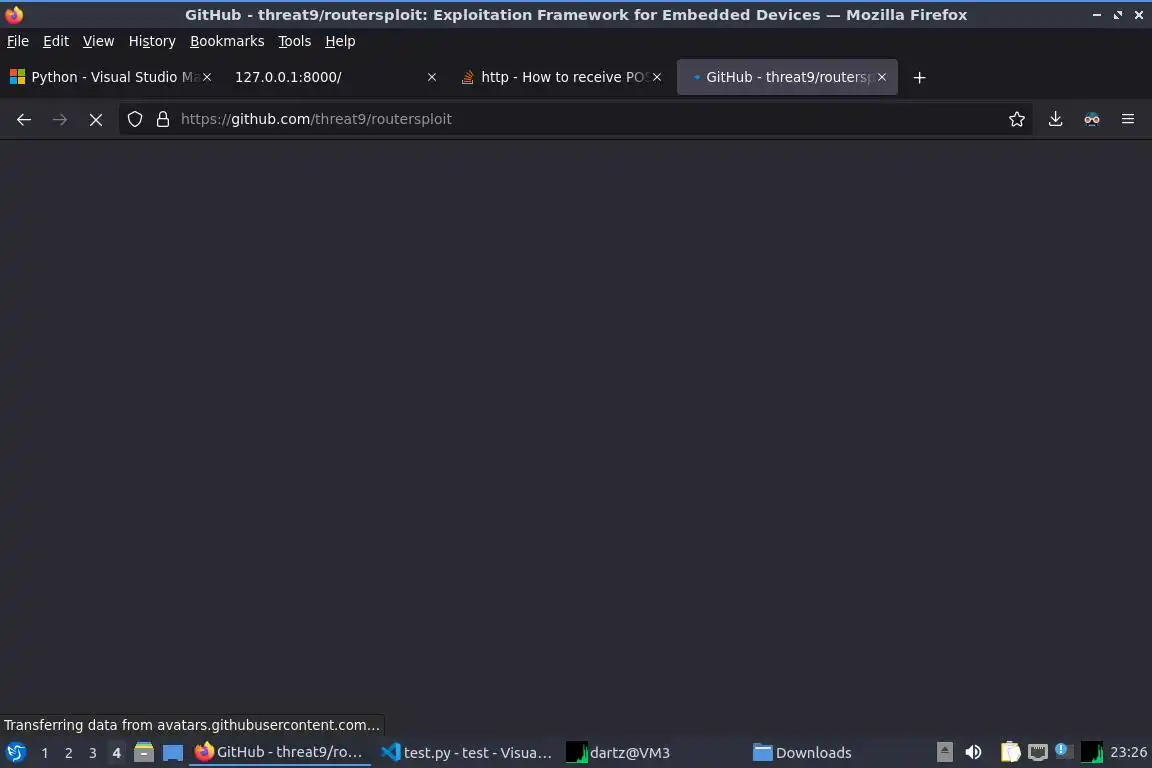This screenshot has width=1152, height=768.
Task: Close the Firefox window
Action: click(x=1139, y=15)
